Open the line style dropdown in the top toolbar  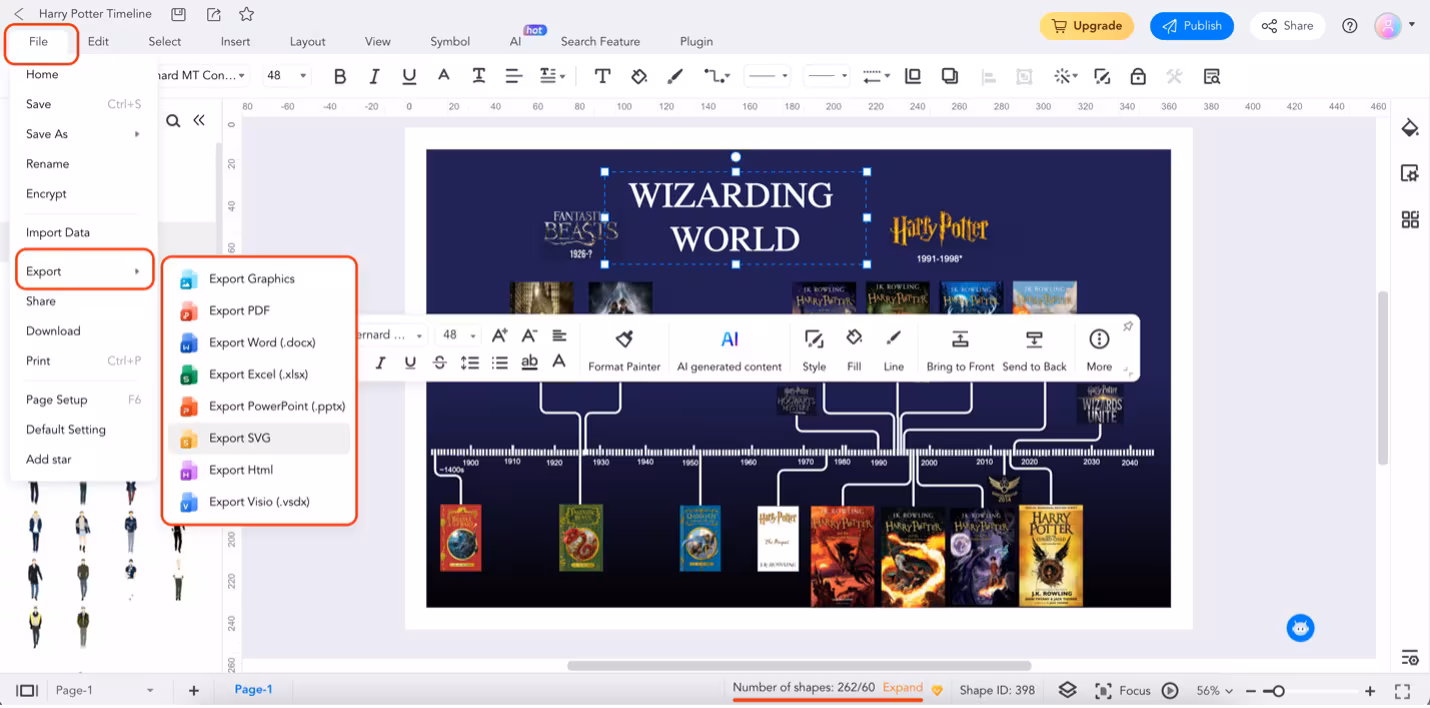tap(768, 76)
